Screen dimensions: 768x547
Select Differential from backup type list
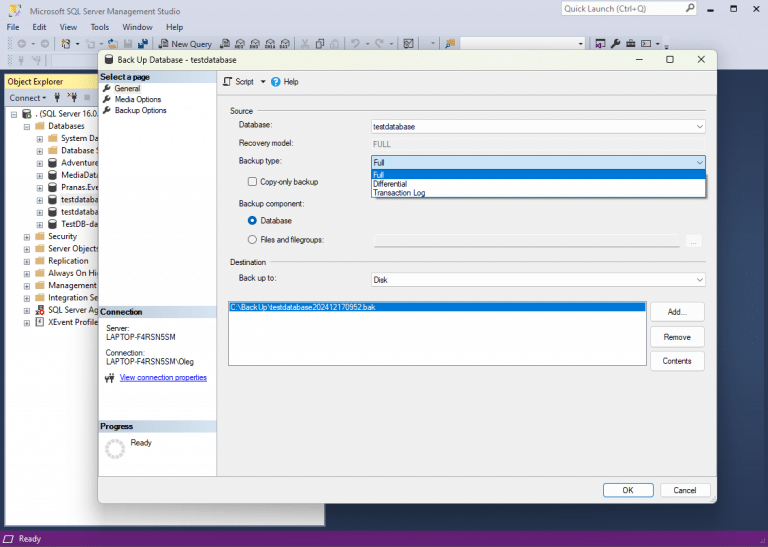coord(538,184)
